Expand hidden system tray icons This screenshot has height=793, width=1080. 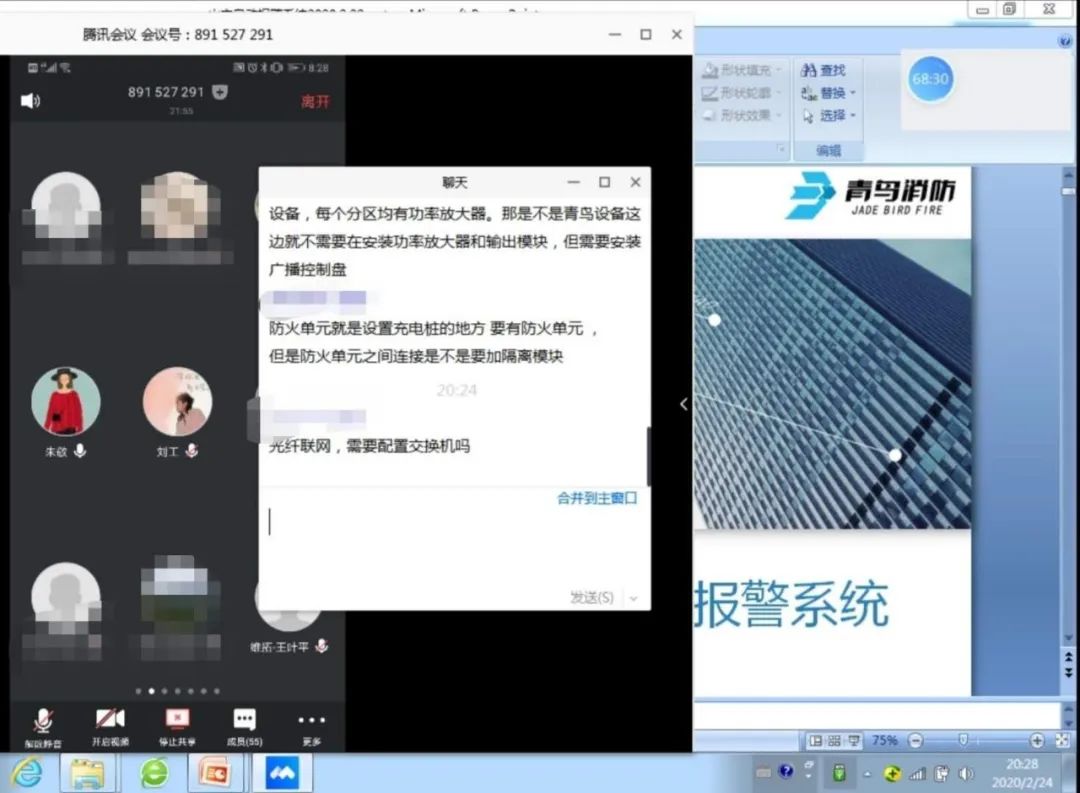pos(866,773)
